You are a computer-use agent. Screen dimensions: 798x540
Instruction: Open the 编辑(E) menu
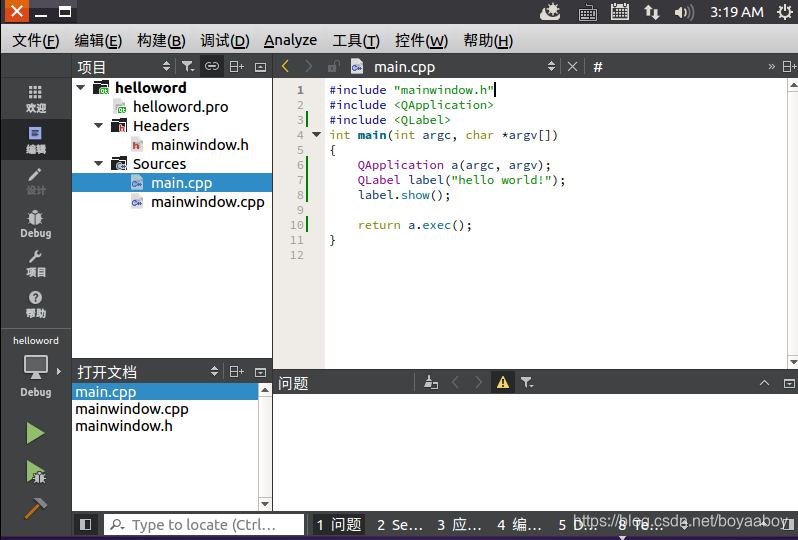[98, 41]
